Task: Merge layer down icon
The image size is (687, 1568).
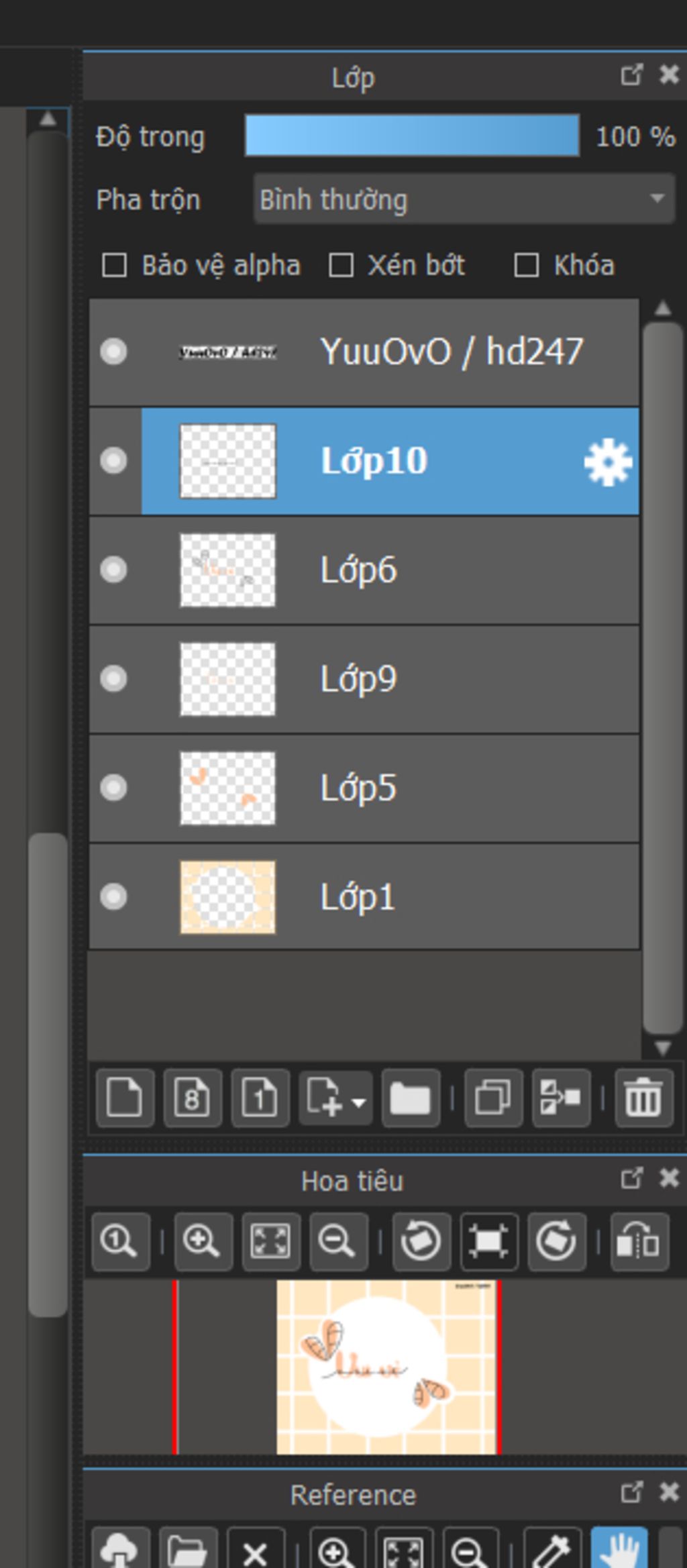Action: pos(561,1098)
